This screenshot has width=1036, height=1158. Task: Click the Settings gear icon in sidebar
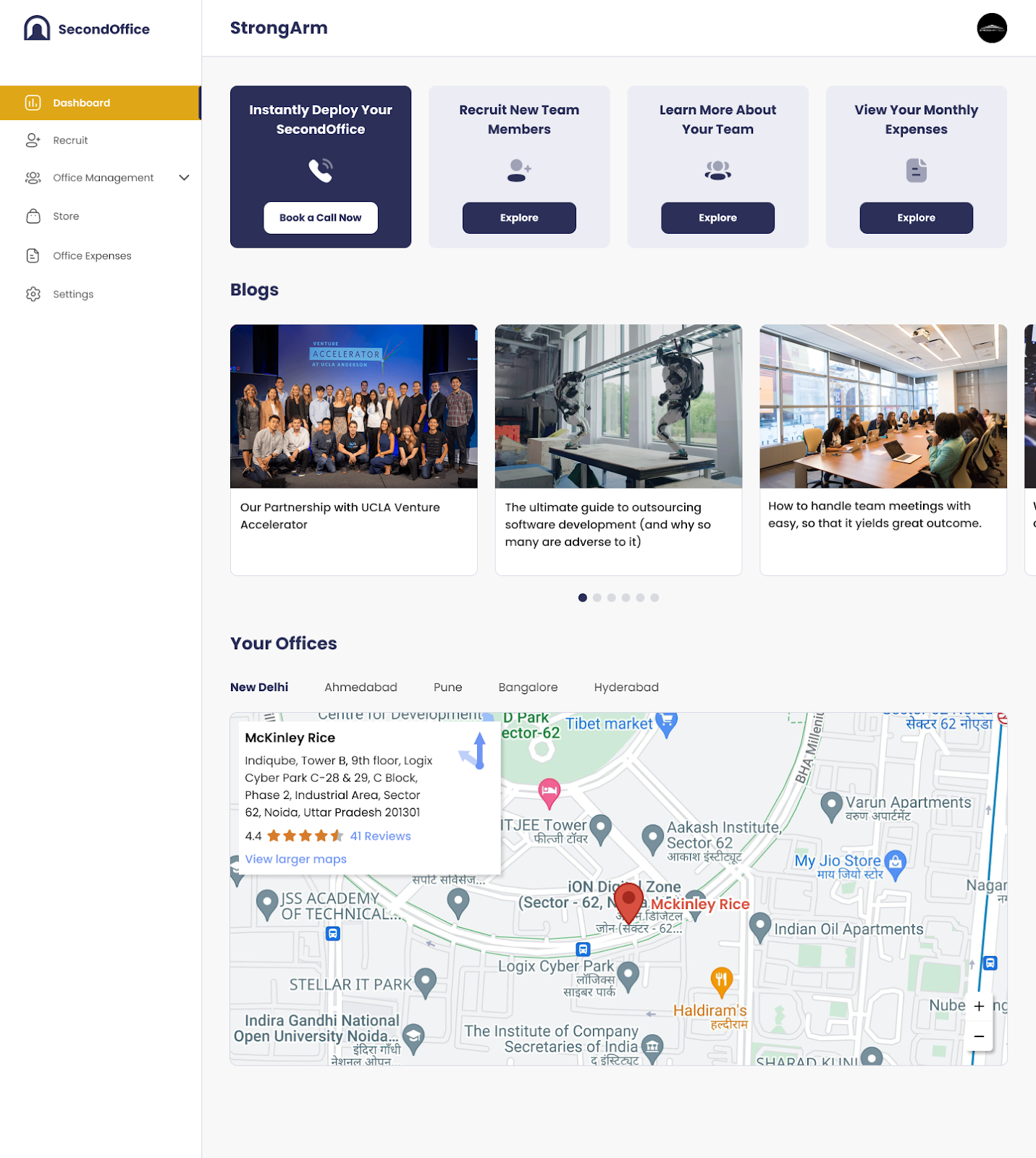tap(33, 294)
